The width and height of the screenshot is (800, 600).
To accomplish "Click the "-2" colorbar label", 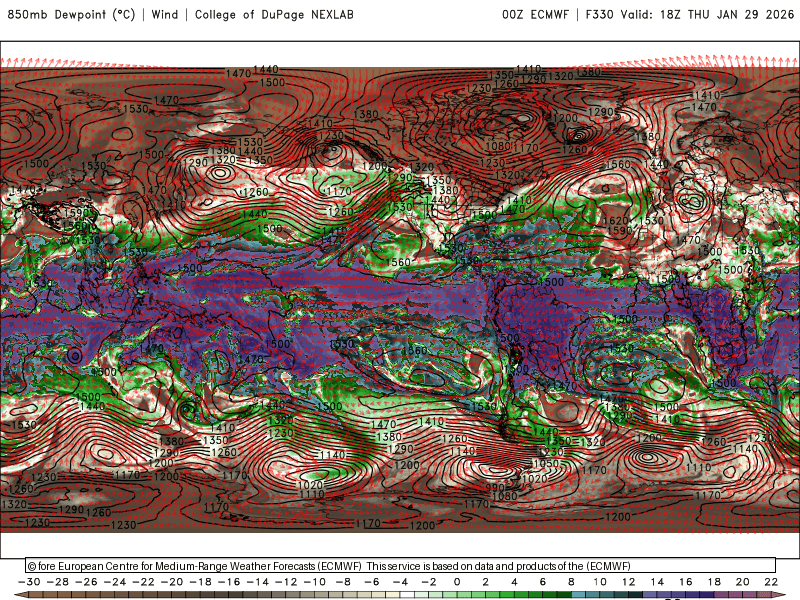I will pos(429,582).
